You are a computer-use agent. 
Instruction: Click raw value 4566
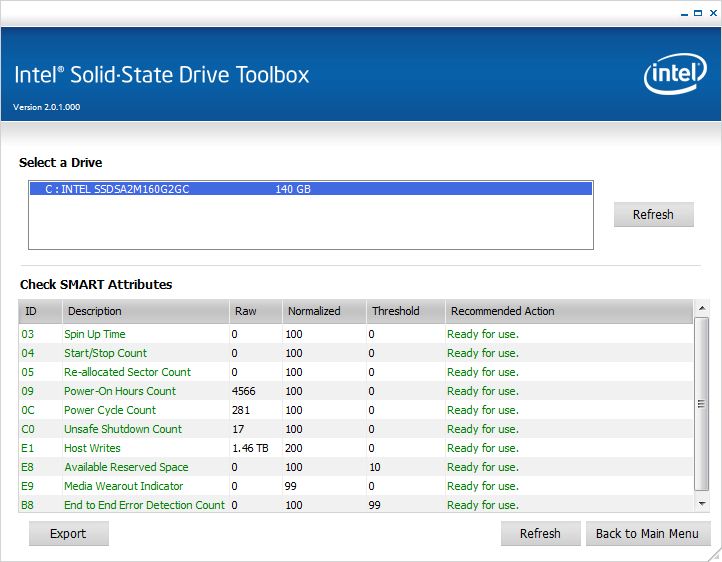click(244, 391)
